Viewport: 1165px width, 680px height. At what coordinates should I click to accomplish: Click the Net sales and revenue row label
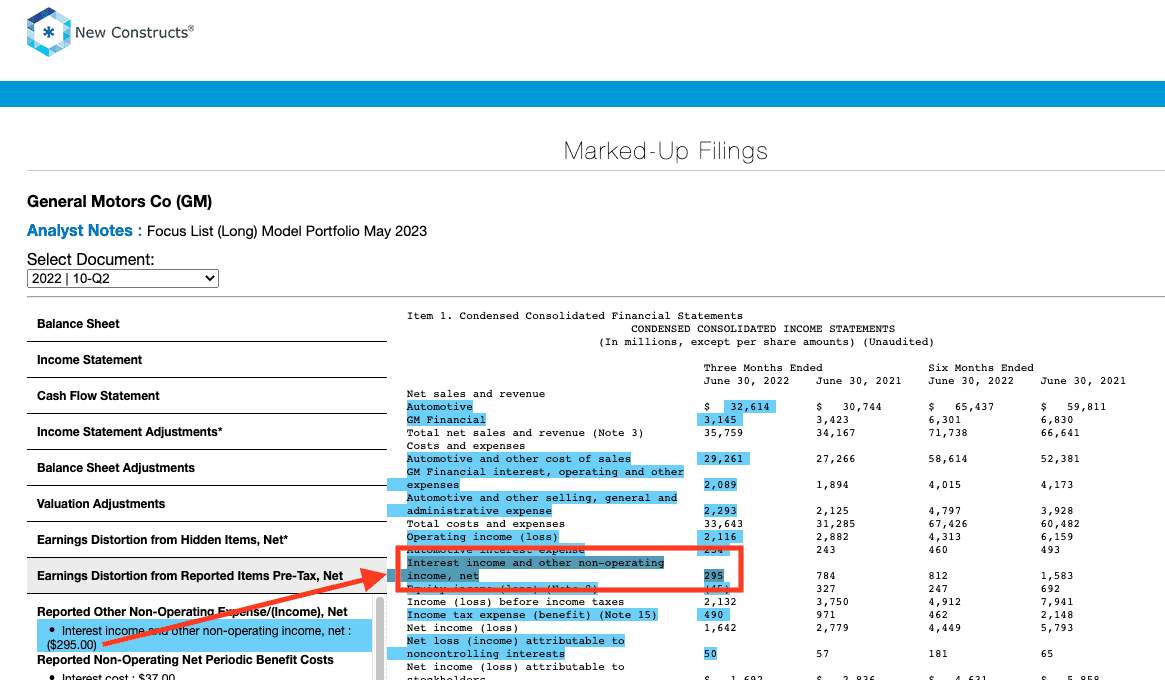coord(476,394)
